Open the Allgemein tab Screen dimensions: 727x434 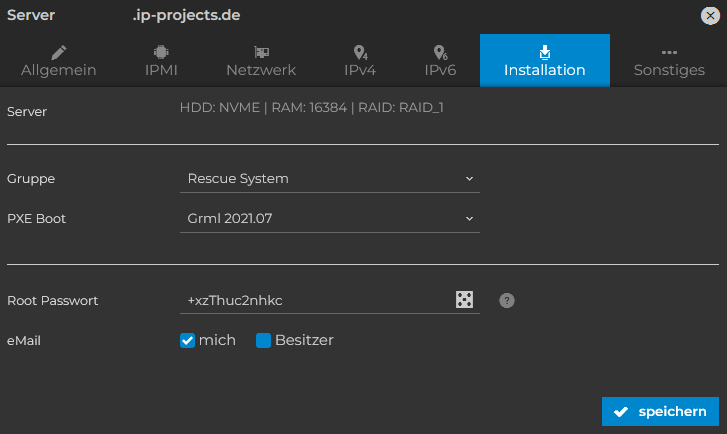click(x=59, y=60)
